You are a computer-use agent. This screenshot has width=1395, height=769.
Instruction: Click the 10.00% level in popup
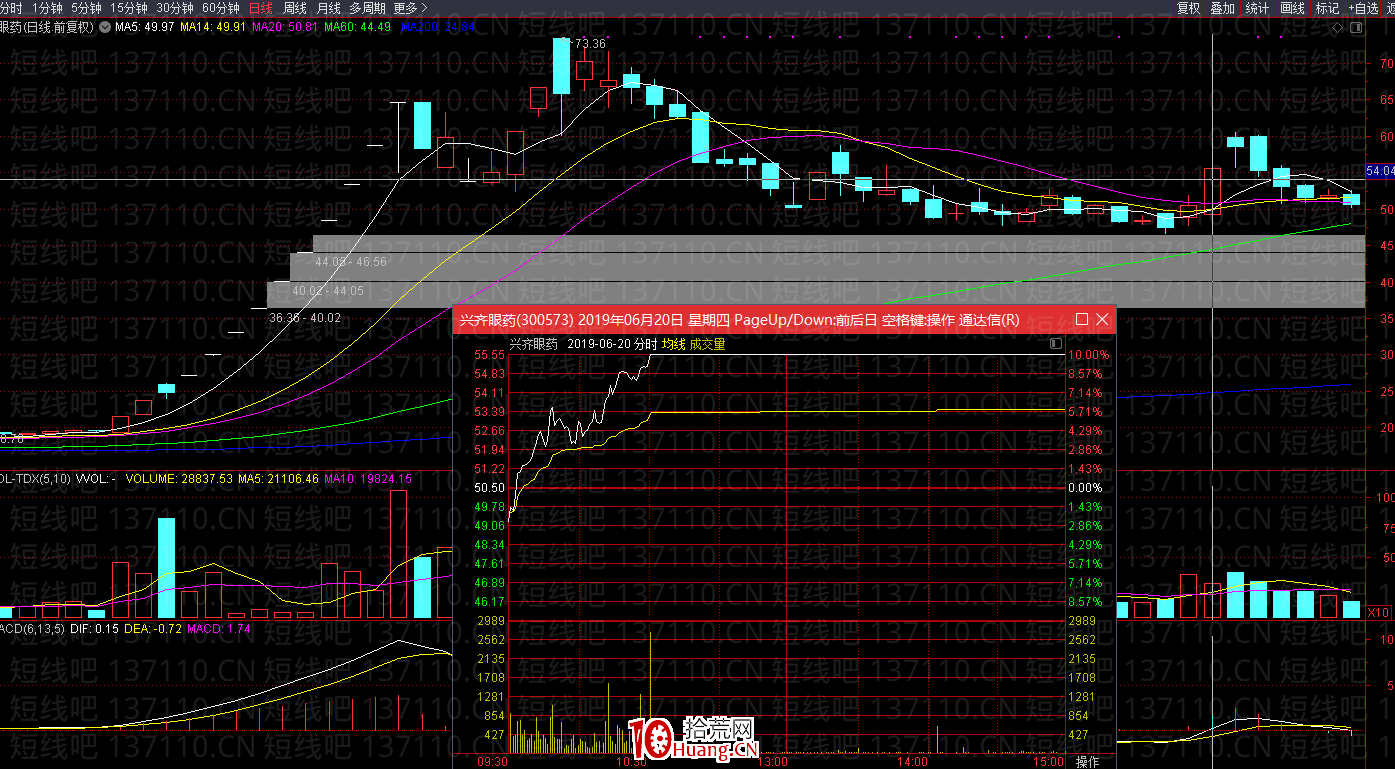(1089, 355)
